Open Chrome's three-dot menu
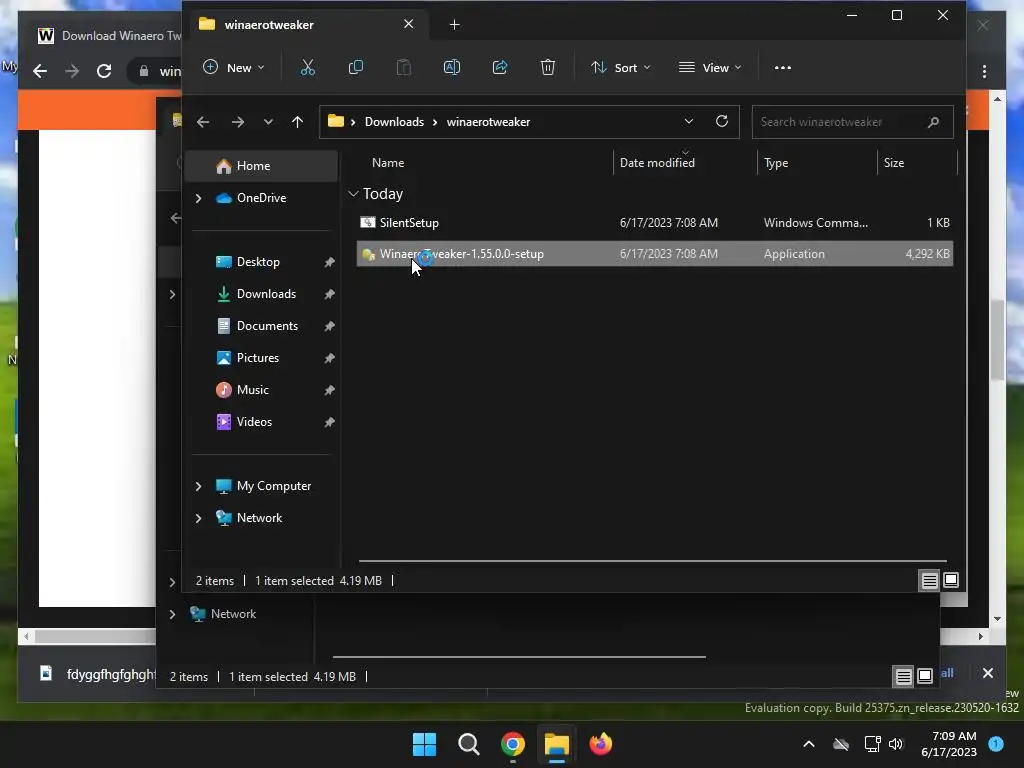The width and height of the screenshot is (1024, 768). (984, 71)
